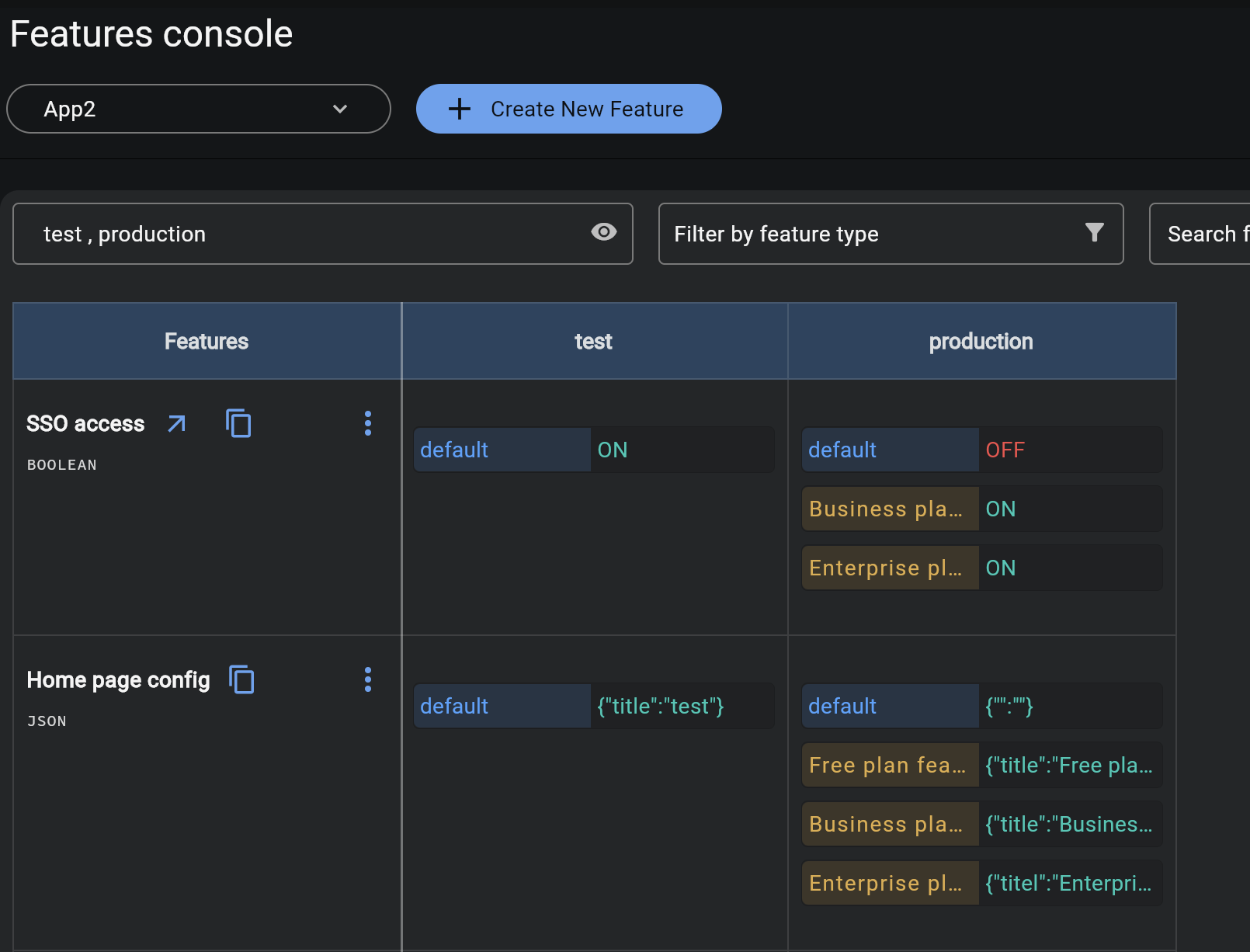Click the feature type filter funnel icon
The image size is (1250, 952).
(x=1095, y=232)
